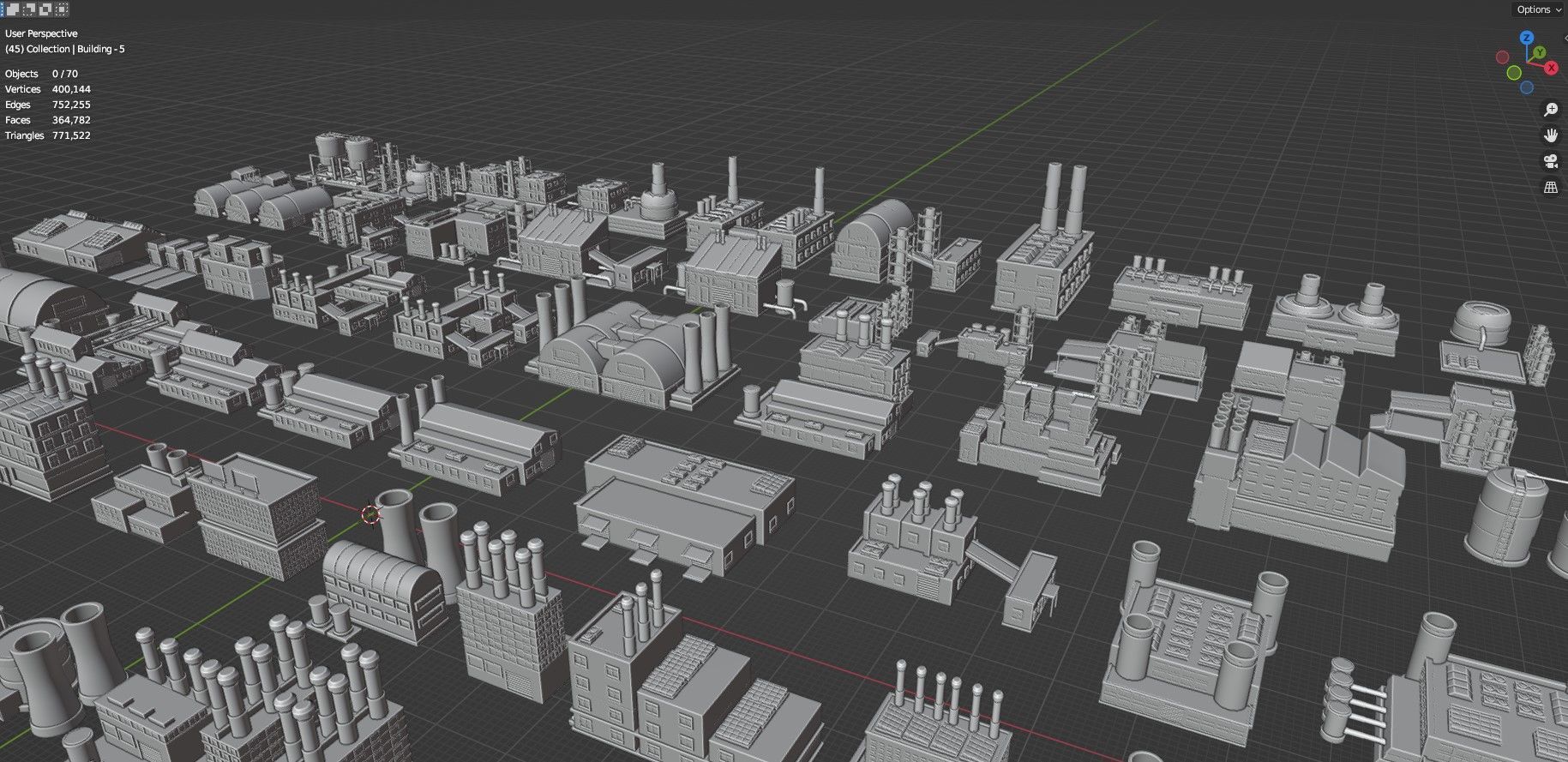
Task: Select the Intersect selection mode icon
Action: point(62,9)
